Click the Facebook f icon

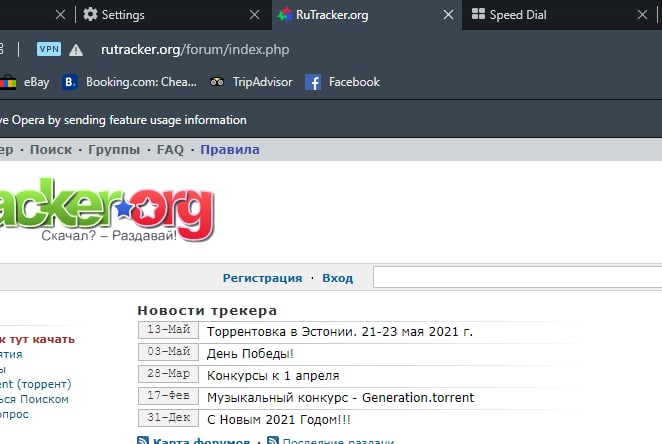pos(313,82)
